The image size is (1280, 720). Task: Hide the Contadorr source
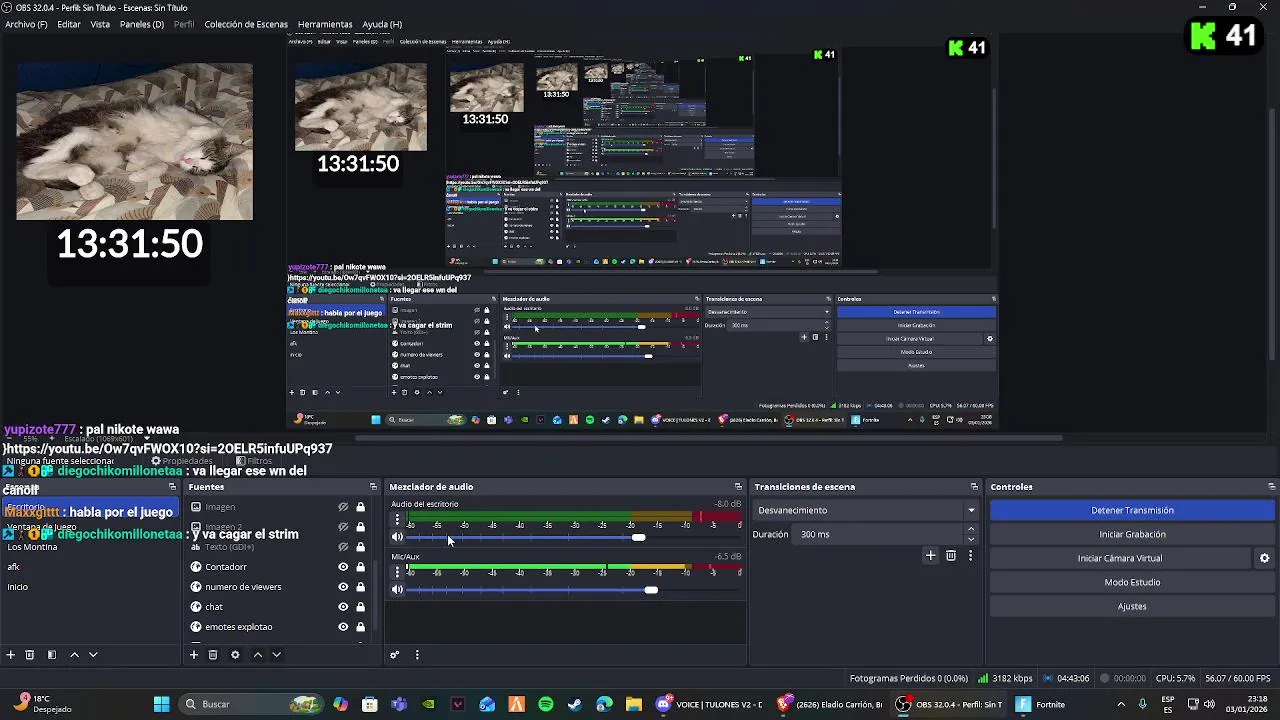pos(343,567)
